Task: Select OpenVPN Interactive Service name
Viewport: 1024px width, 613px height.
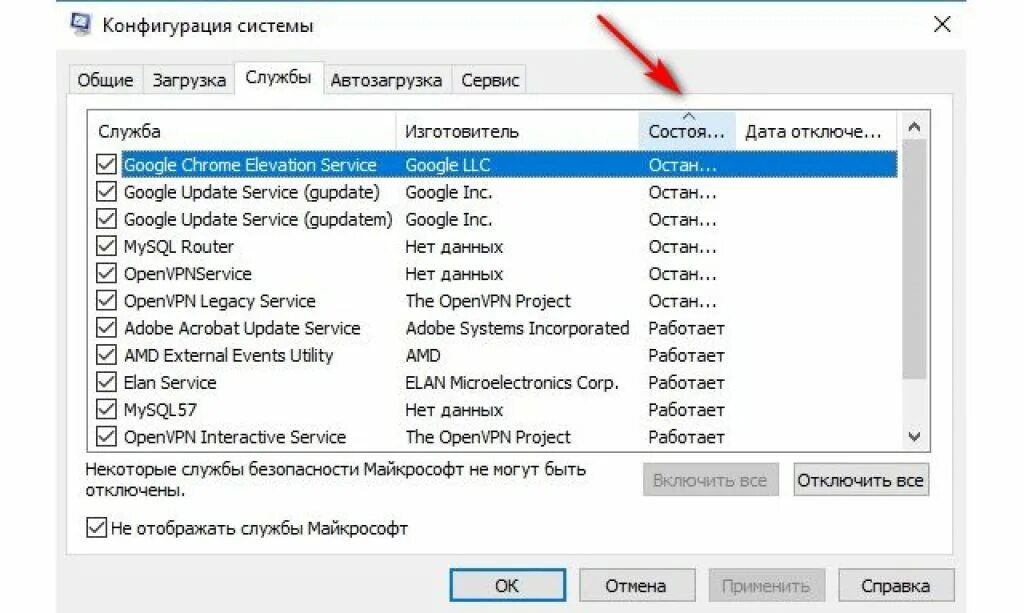Action: [x=234, y=437]
